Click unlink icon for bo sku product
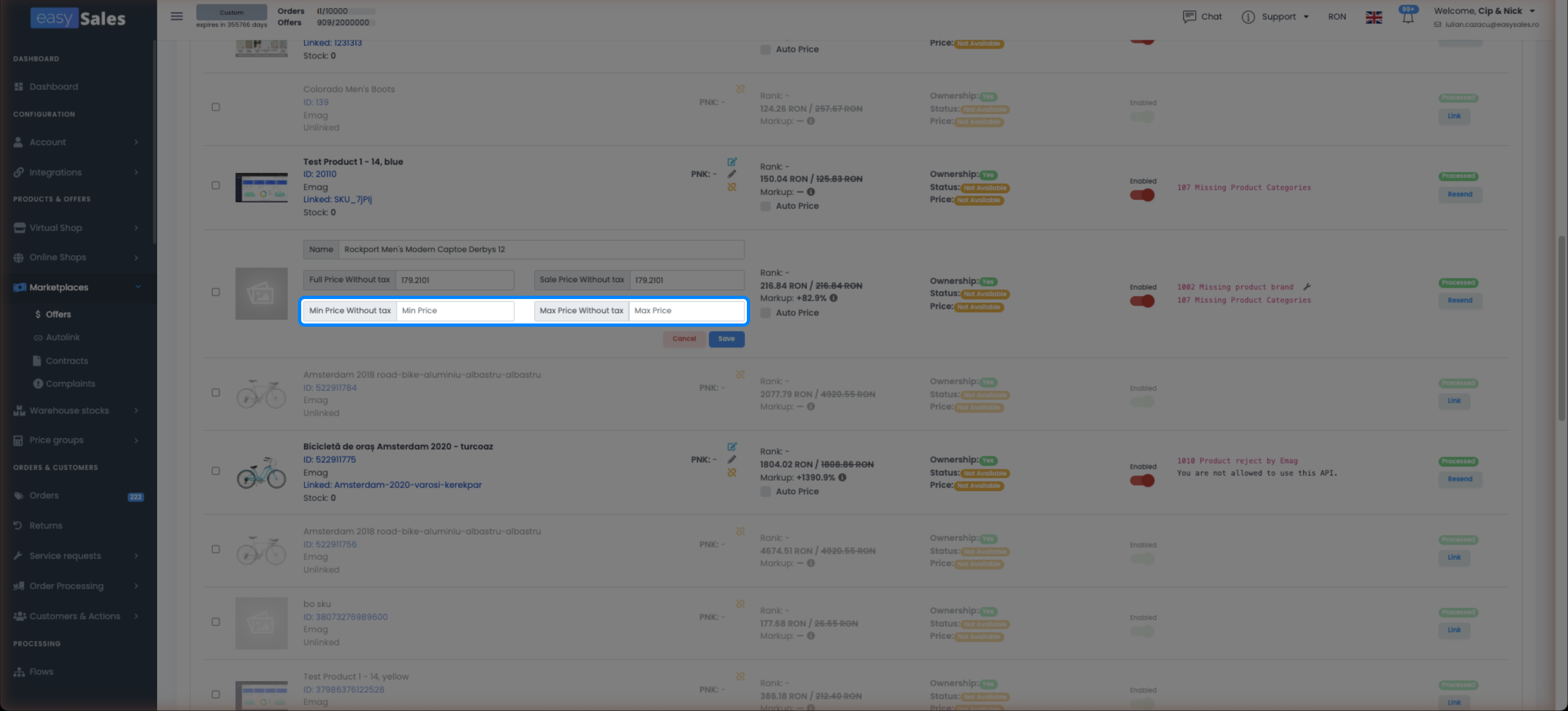Image resolution: width=1568 pixels, height=711 pixels. [x=740, y=604]
